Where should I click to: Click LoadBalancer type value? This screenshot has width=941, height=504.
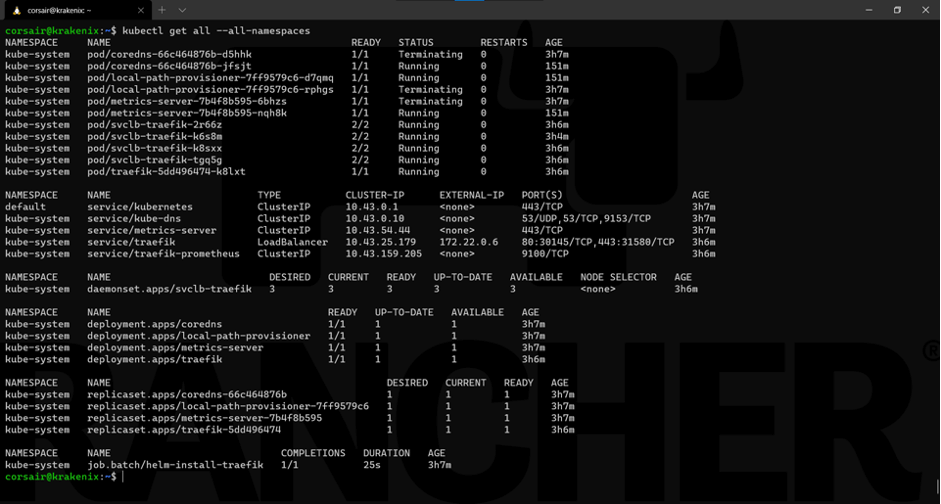(x=293, y=242)
